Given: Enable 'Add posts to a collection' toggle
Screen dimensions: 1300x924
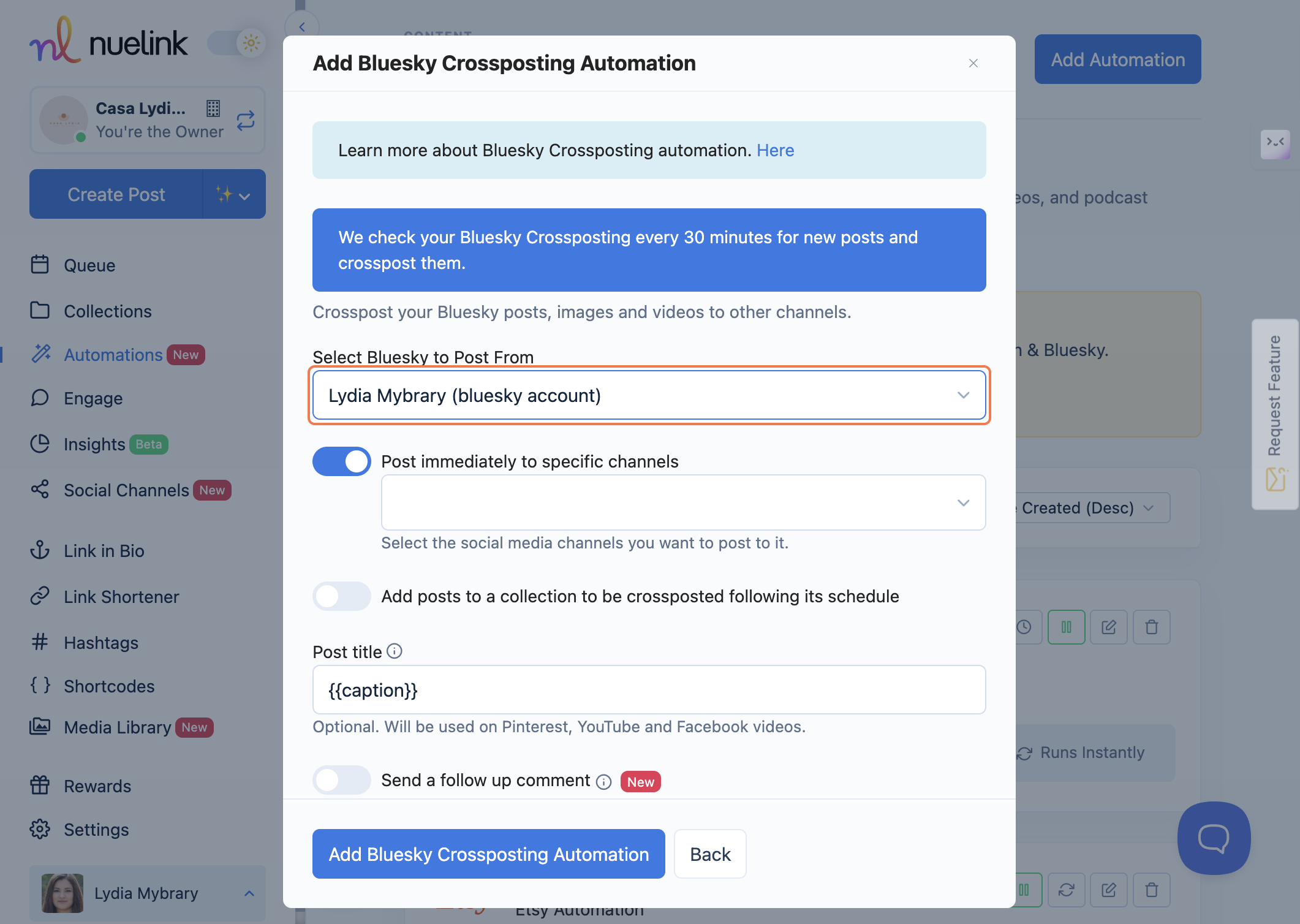Looking at the screenshot, I should [x=341, y=596].
